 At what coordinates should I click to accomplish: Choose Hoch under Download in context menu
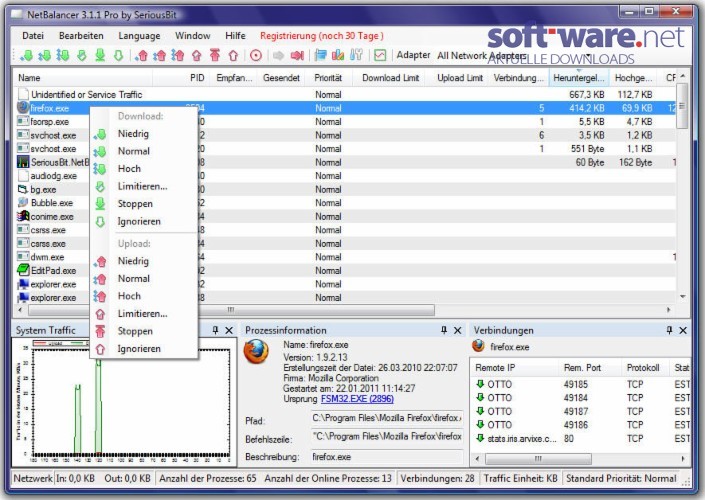[x=144, y=169]
